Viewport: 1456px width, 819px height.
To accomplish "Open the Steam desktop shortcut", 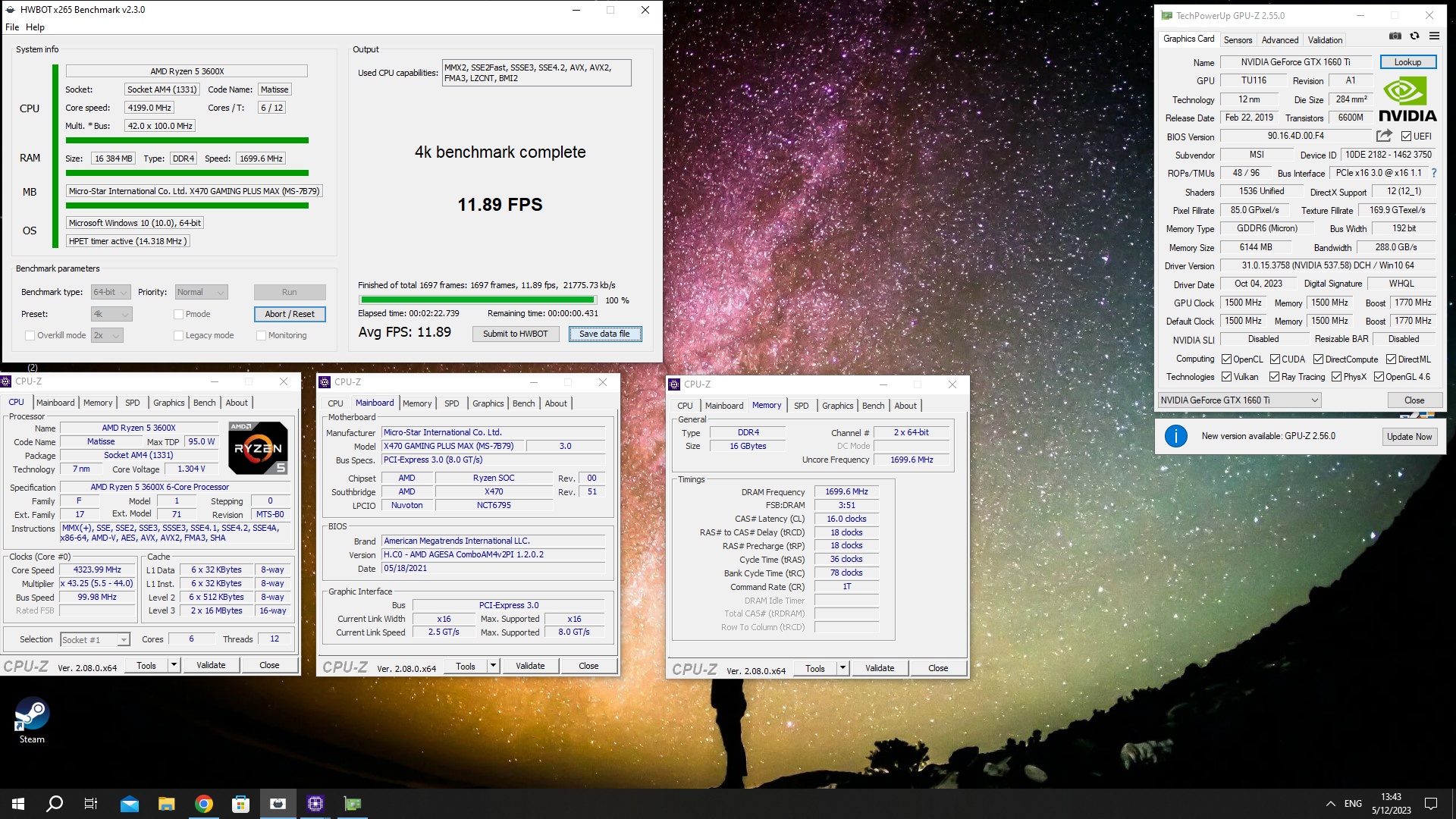I will [32, 720].
